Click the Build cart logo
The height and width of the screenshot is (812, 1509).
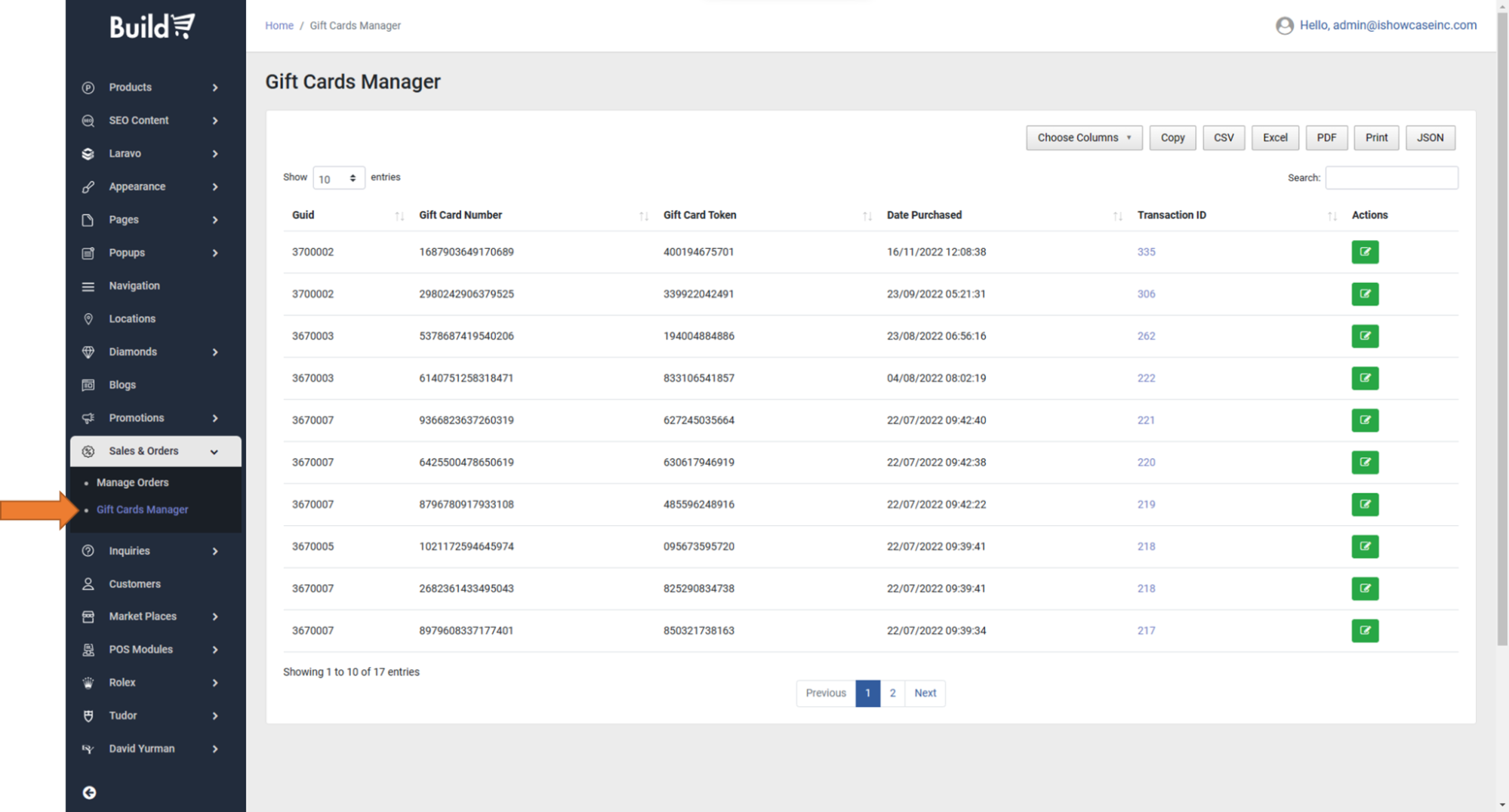click(152, 26)
